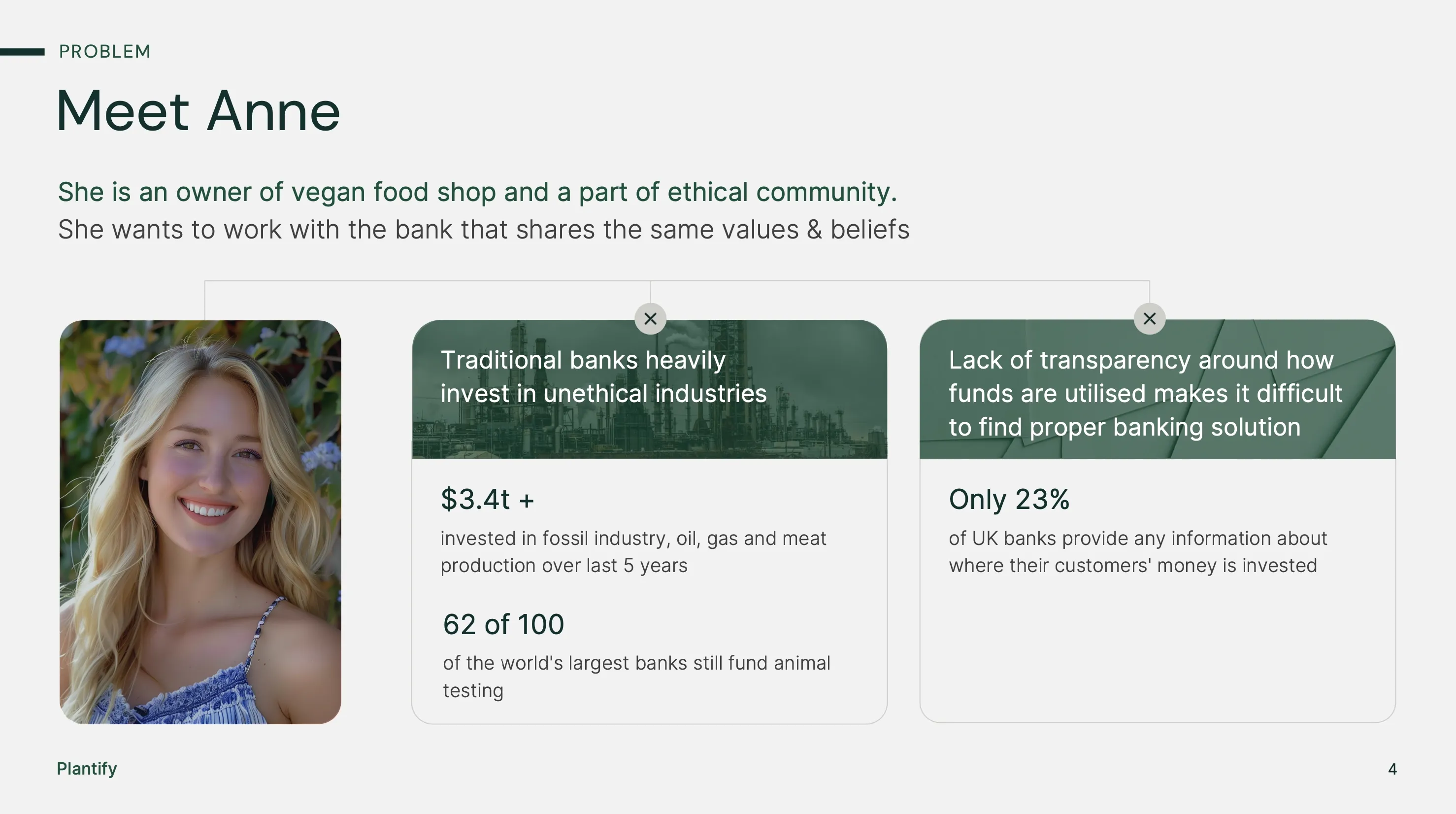Click the green vegan food shop sentence
The width and height of the screenshot is (1456, 814).
[477, 192]
